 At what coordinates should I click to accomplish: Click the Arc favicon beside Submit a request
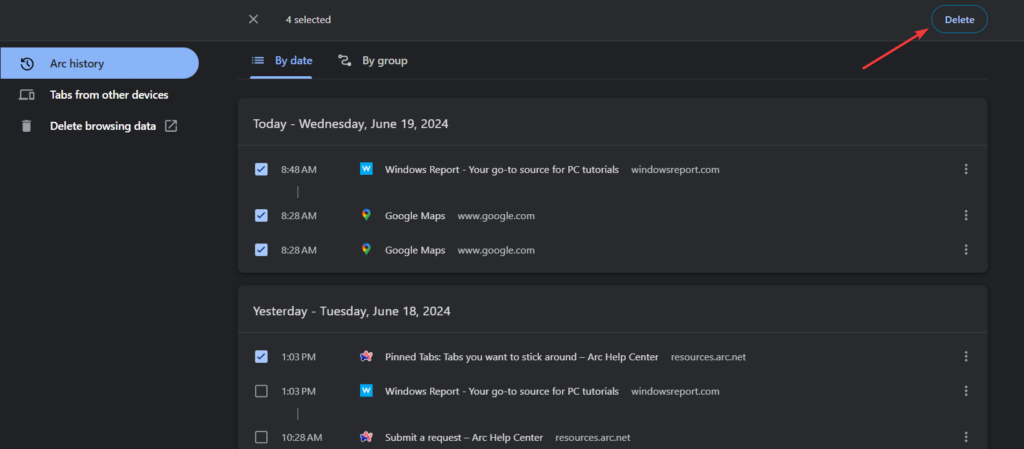point(366,437)
